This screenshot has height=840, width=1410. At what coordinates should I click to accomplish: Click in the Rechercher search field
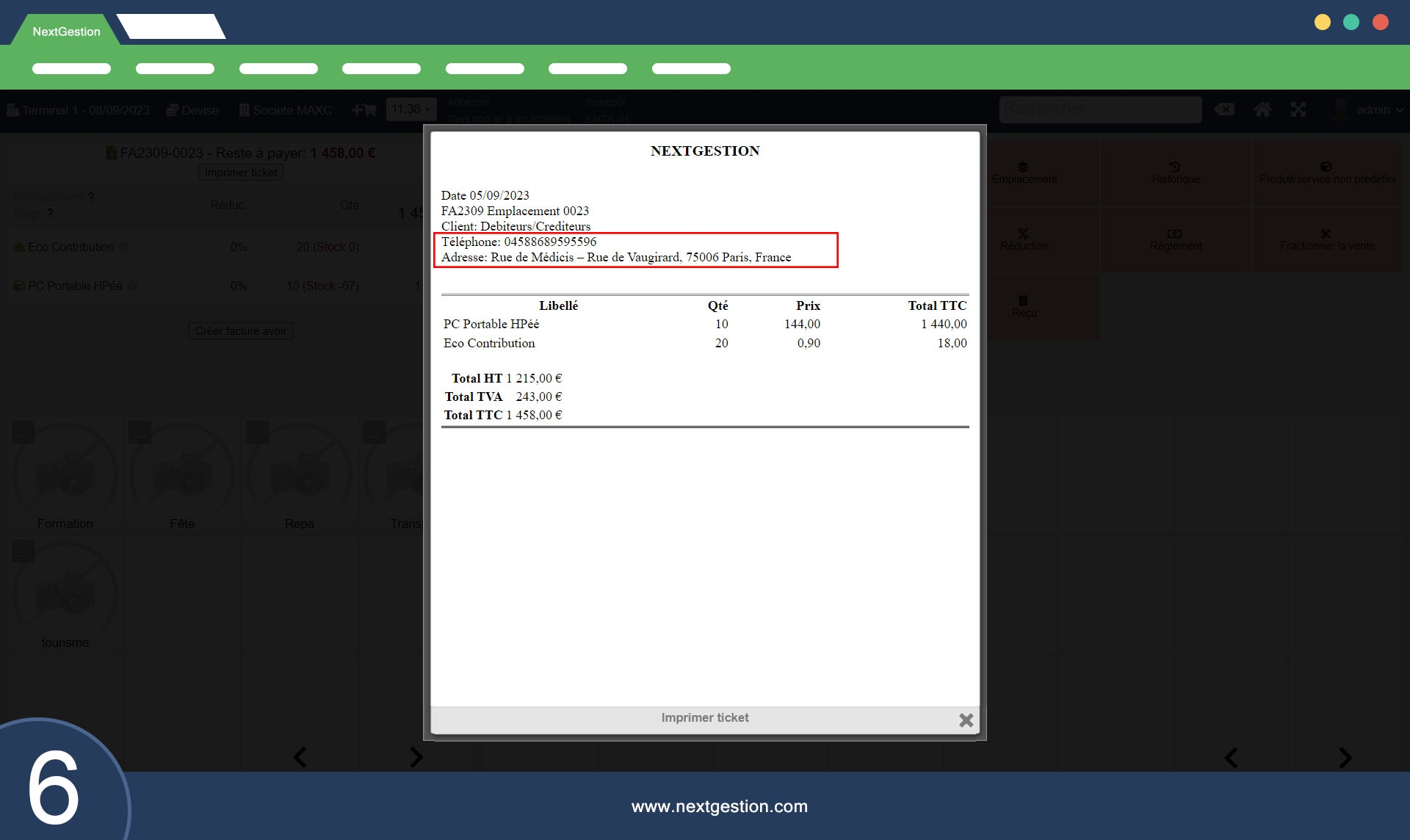point(1099,109)
